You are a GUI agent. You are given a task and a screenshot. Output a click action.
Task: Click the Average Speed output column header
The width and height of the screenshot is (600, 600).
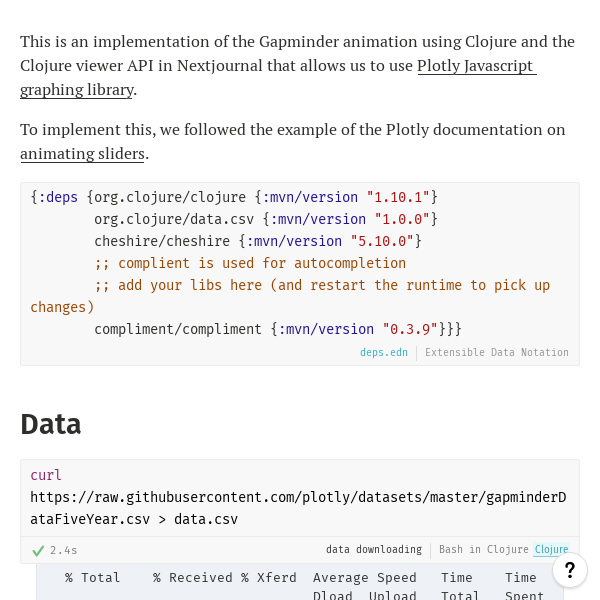pos(365,577)
